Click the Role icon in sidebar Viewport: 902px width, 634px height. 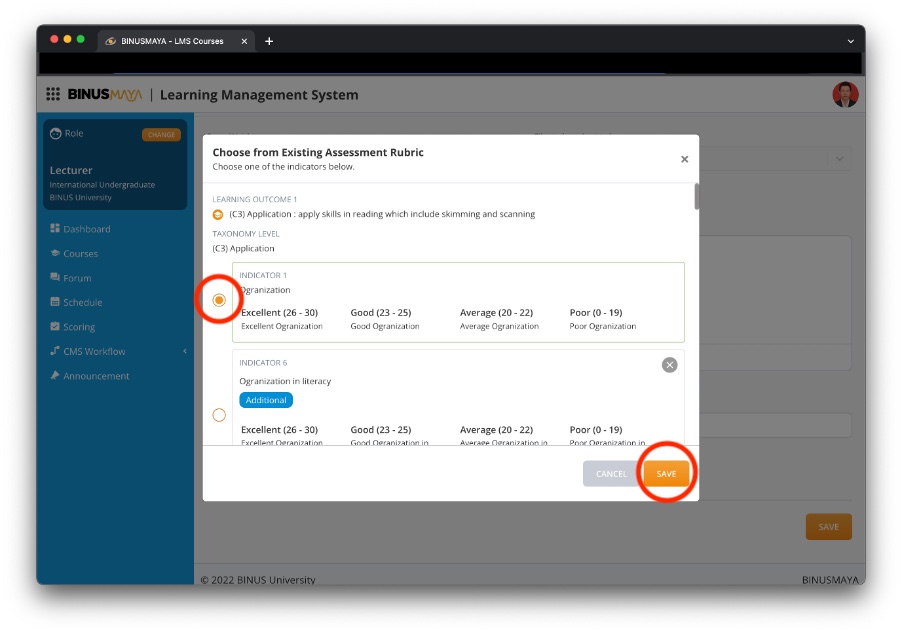pyautogui.click(x=55, y=133)
